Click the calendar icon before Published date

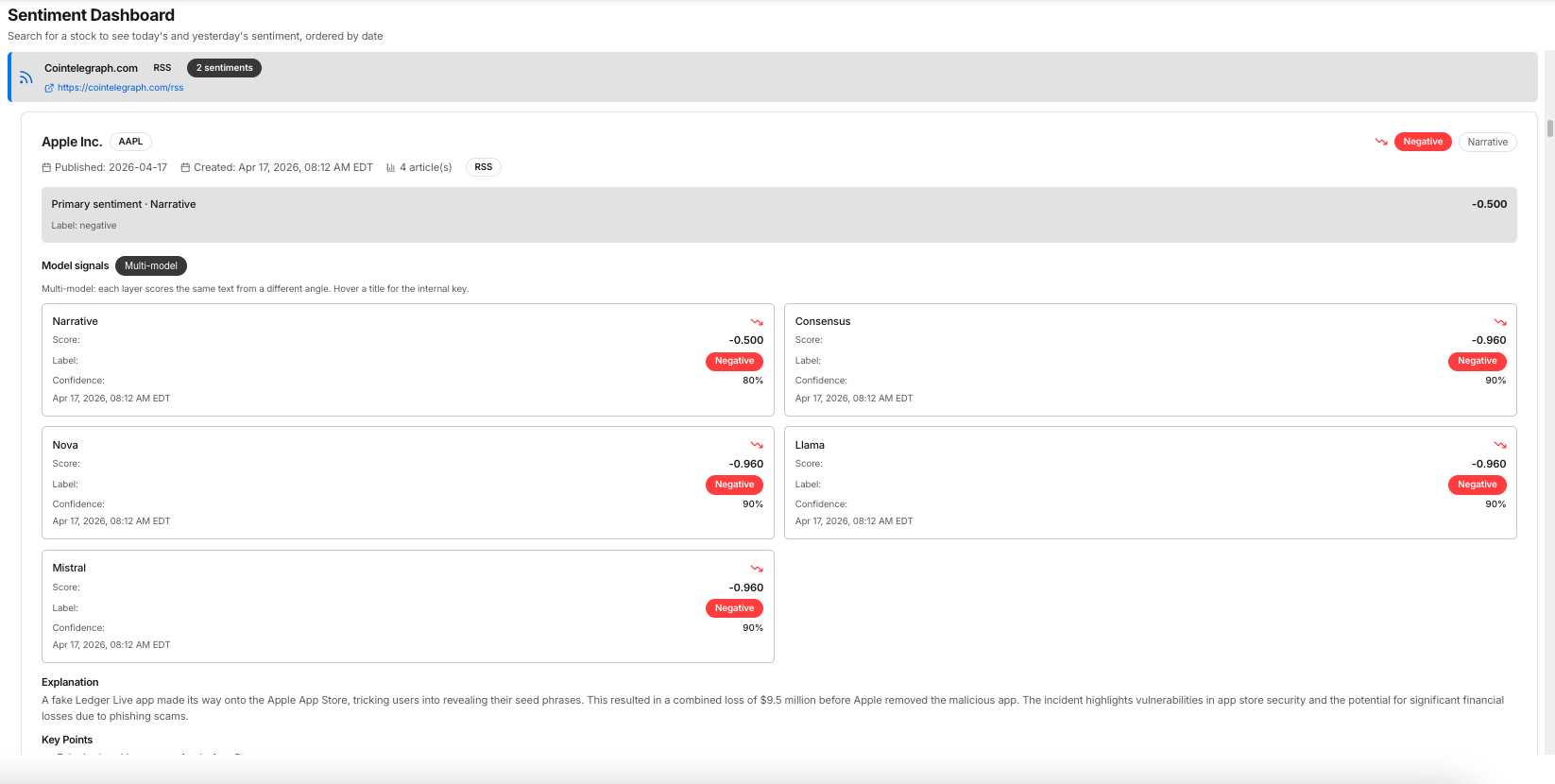click(46, 167)
